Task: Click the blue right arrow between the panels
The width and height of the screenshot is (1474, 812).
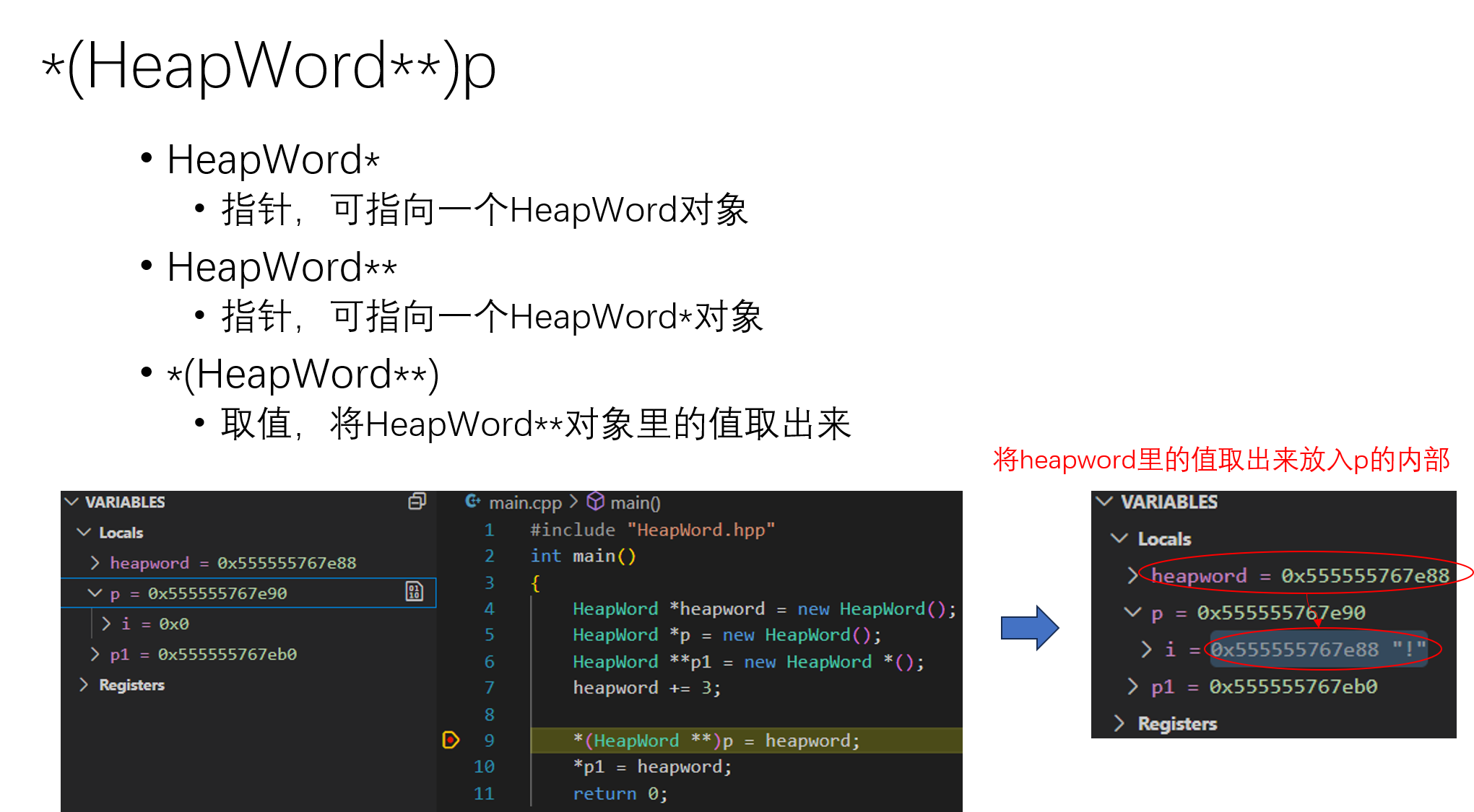Action: tap(1029, 627)
